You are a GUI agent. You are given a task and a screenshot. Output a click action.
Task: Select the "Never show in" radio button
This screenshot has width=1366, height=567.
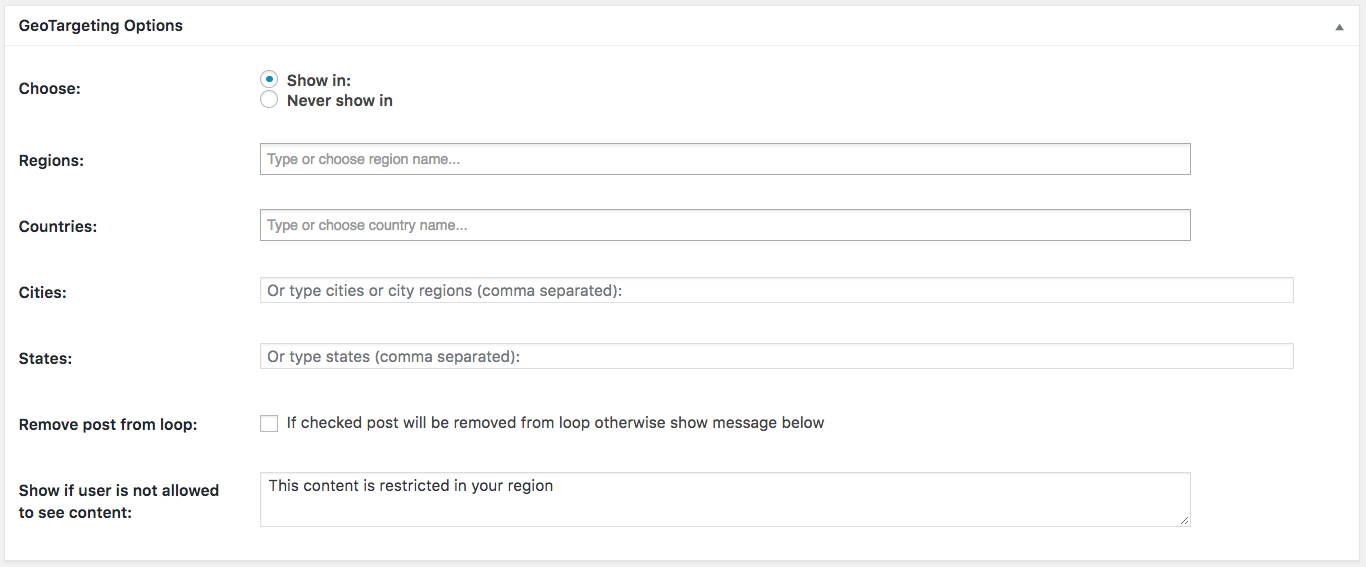(269, 100)
